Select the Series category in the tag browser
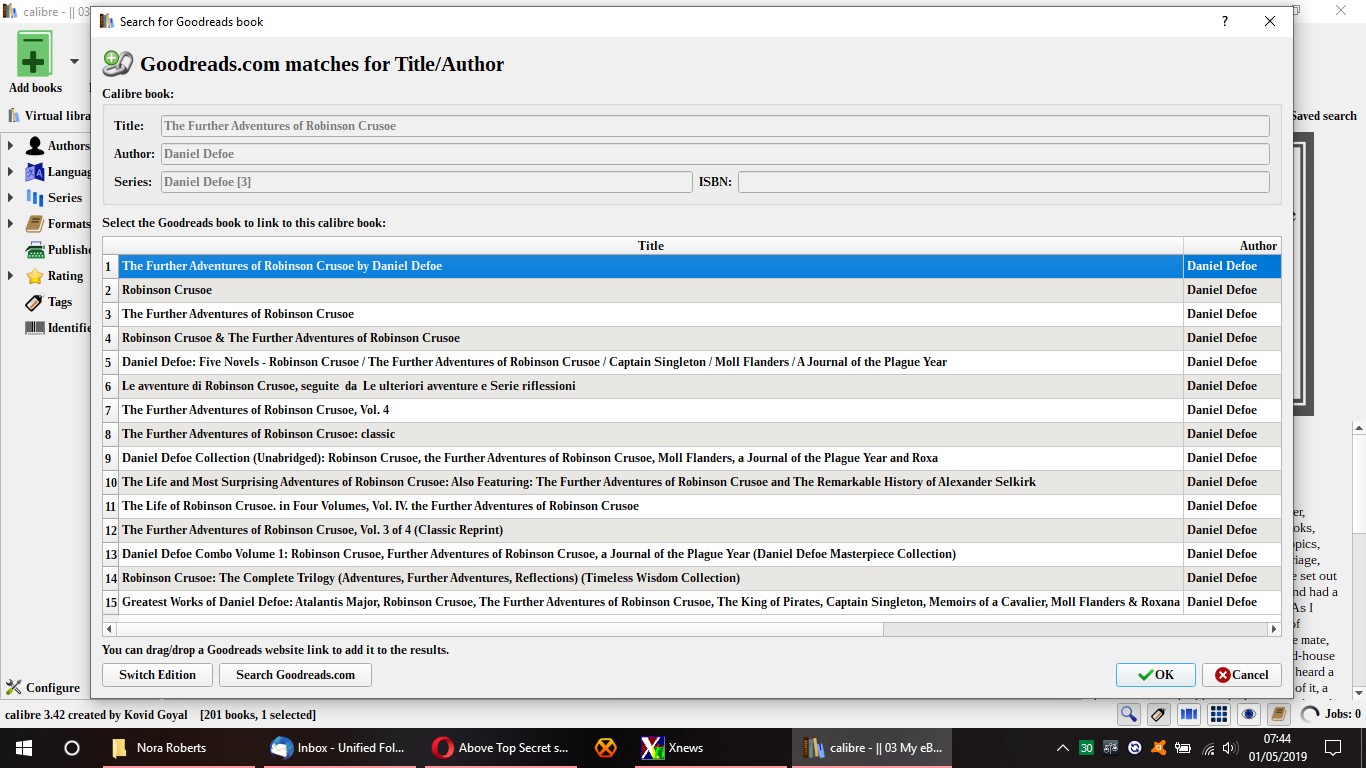The width and height of the screenshot is (1366, 768). (x=53, y=198)
